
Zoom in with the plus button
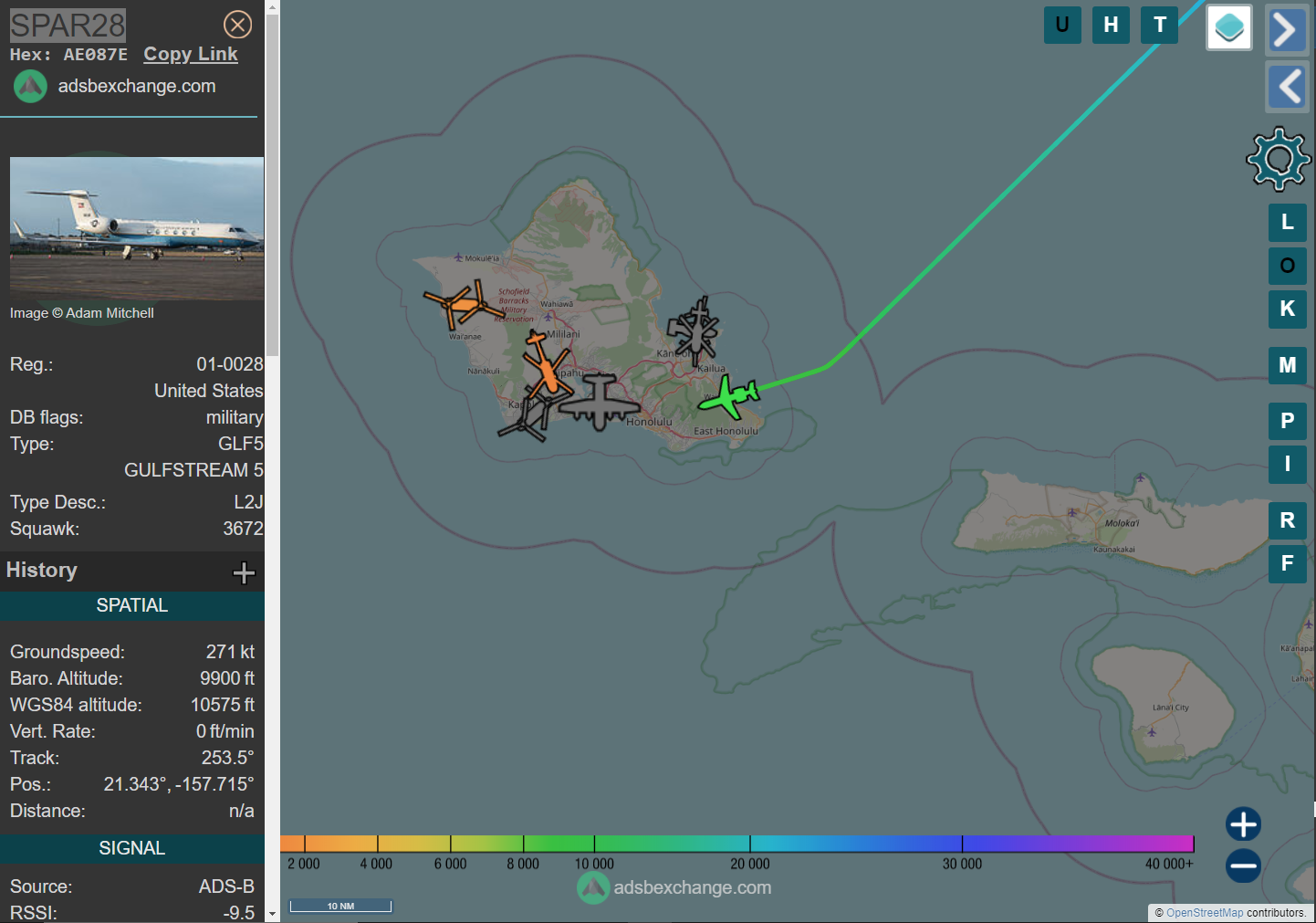[x=1243, y=824]
